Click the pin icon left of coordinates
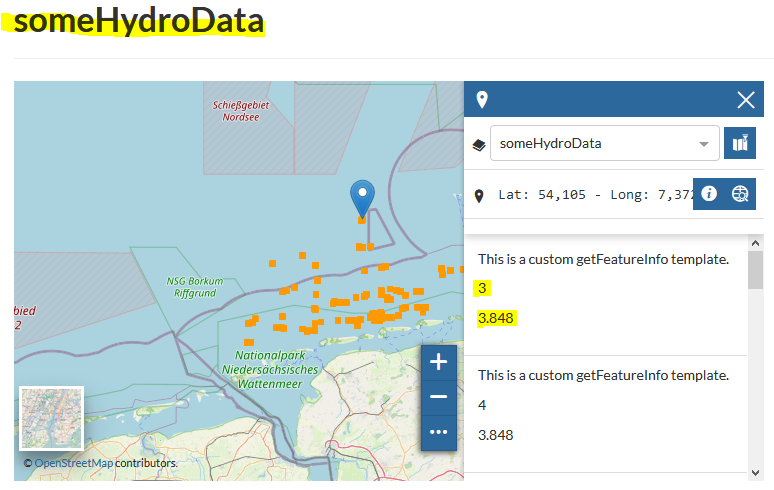Viewport: 774px width, 490px height. [x=479, y=196]
